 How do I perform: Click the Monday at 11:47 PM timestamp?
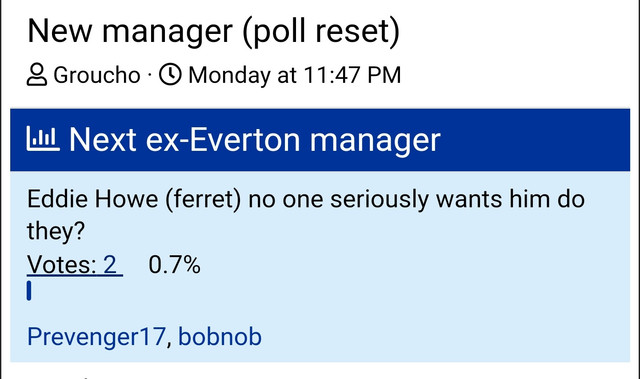point(294,75)
